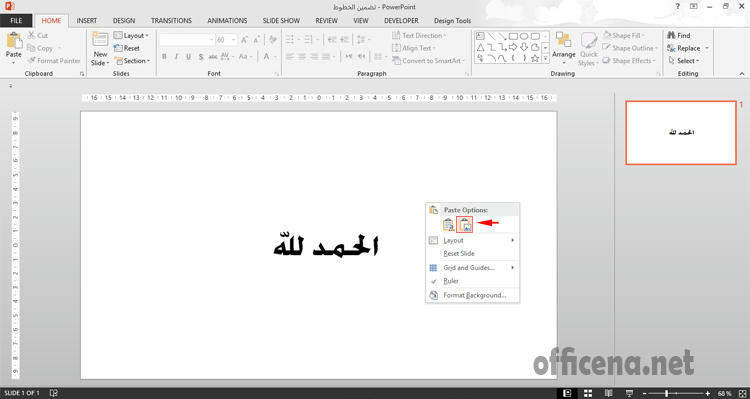The width and height of the screenshot is (750, 399).
Task: Open the notes icon beside slide count
Action: (x=54, y=393)
